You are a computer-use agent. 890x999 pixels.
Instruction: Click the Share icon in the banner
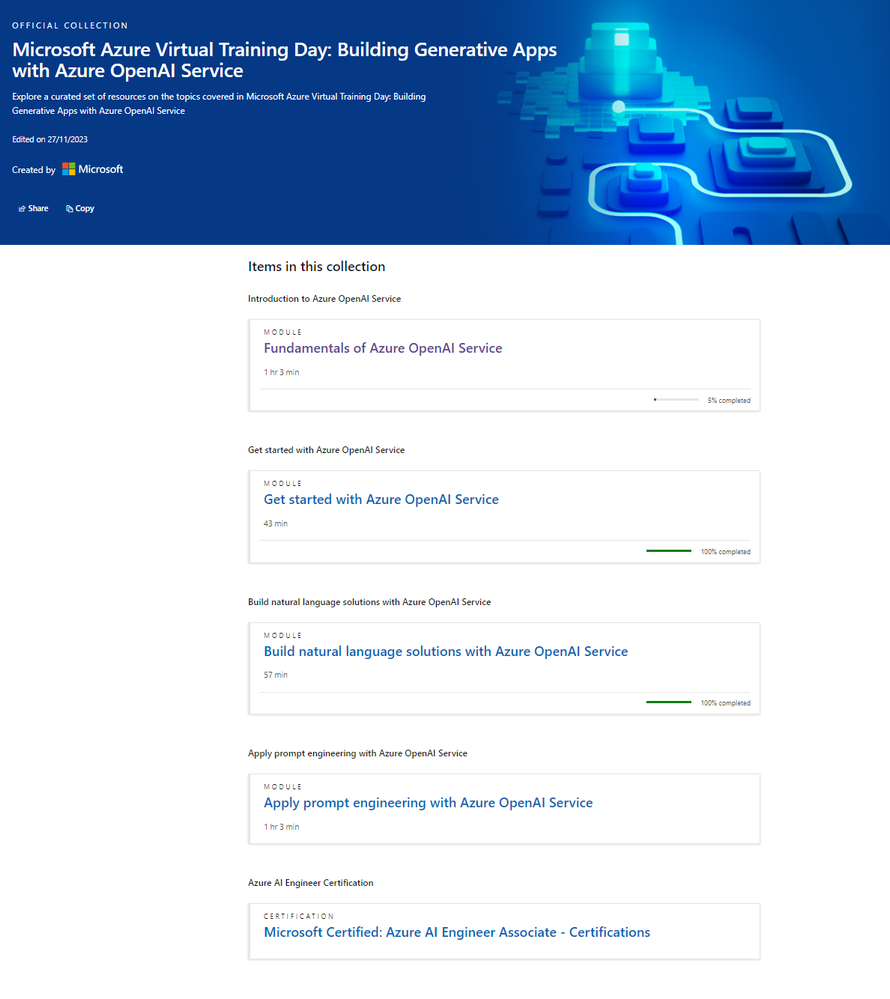pyautogui.click(x=22, y=209)
